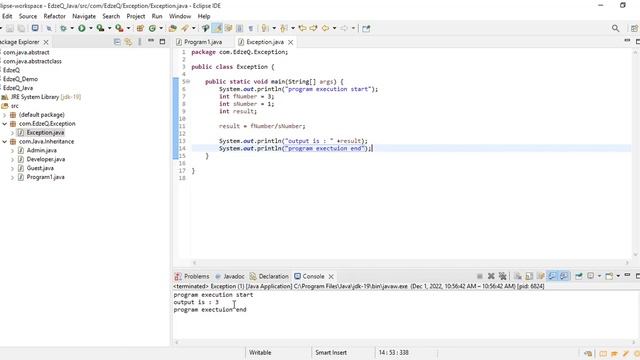Image resolution: width=640 pixels, height=360 pixels.
Task: Toggle Scroll Lock in Console toolbar
Action: [x=529, y=276]
